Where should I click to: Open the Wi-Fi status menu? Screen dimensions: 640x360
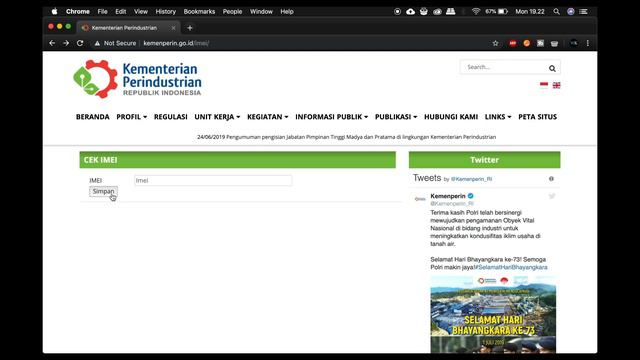(476, 11)
